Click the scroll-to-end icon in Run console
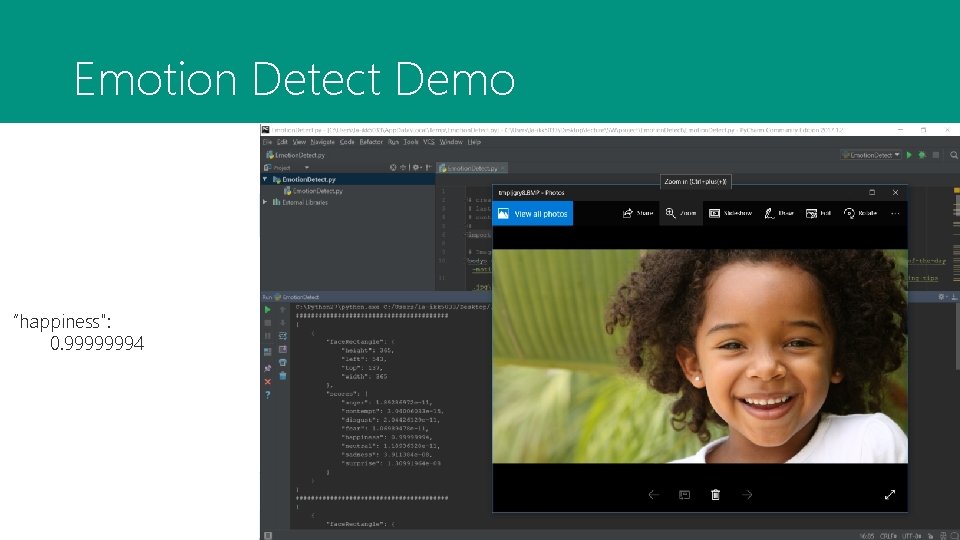Viewport: 960px width, 540px height. (282, 350)
